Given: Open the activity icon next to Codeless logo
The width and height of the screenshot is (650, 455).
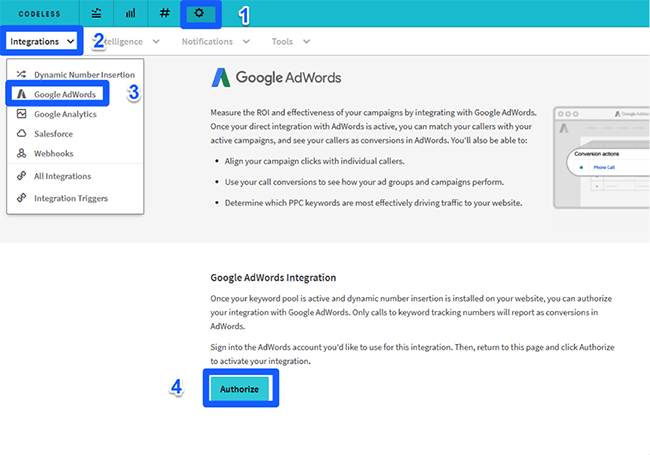Looking at the screenshot, I should point(96,13).
